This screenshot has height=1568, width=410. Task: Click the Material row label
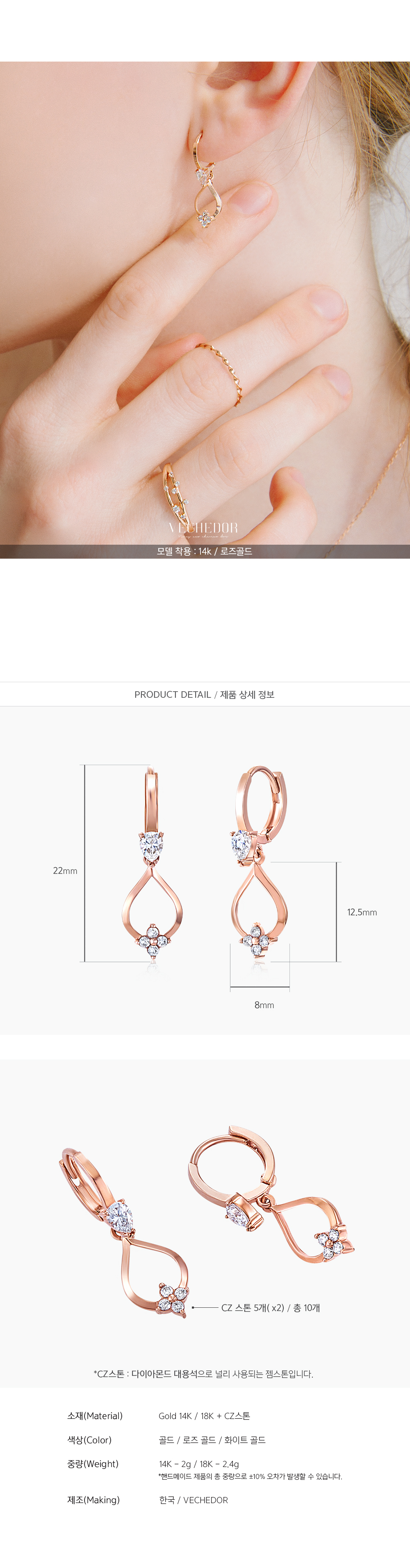(x=95, y=1416)
